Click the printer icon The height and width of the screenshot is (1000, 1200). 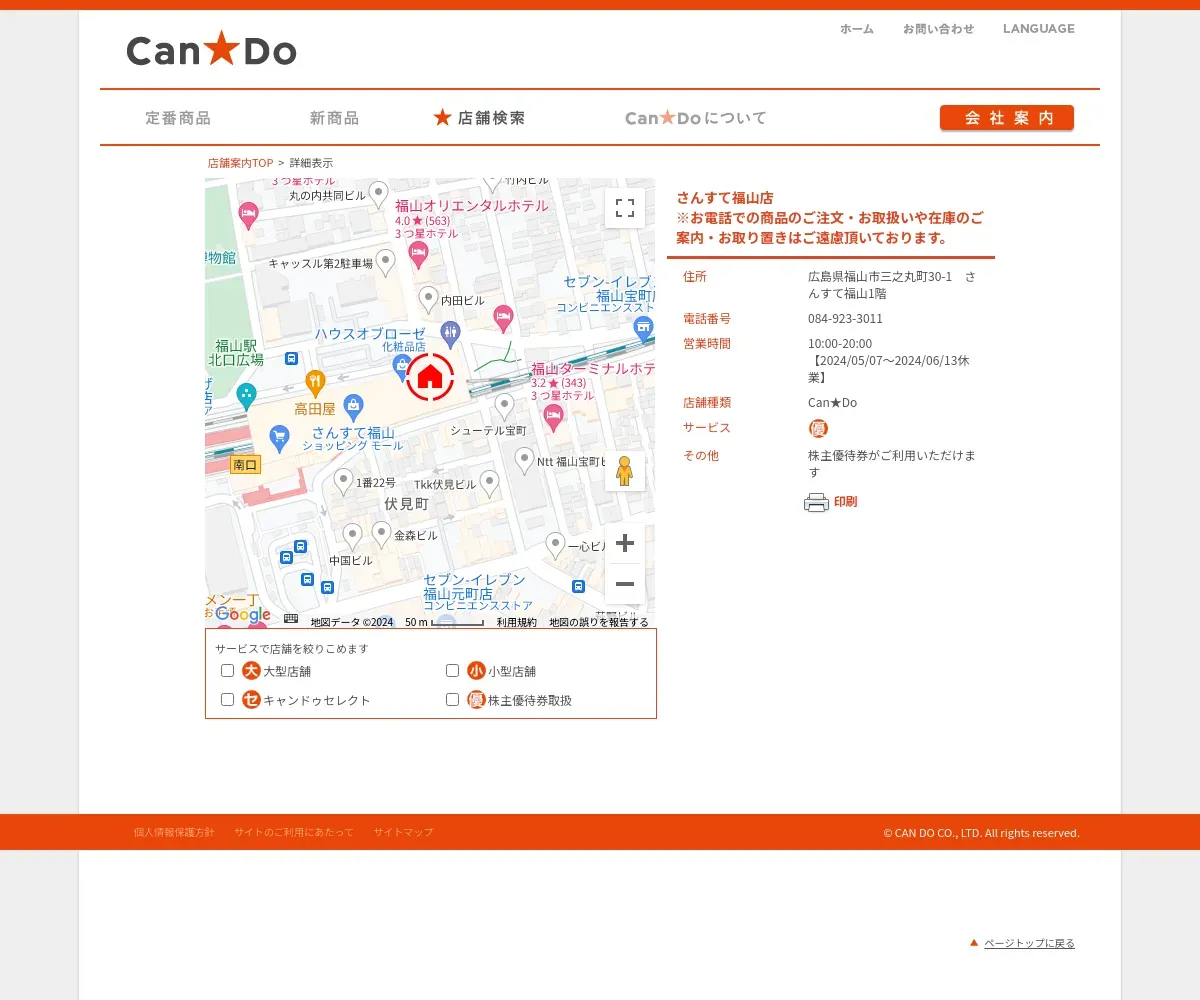click(816, 502)
